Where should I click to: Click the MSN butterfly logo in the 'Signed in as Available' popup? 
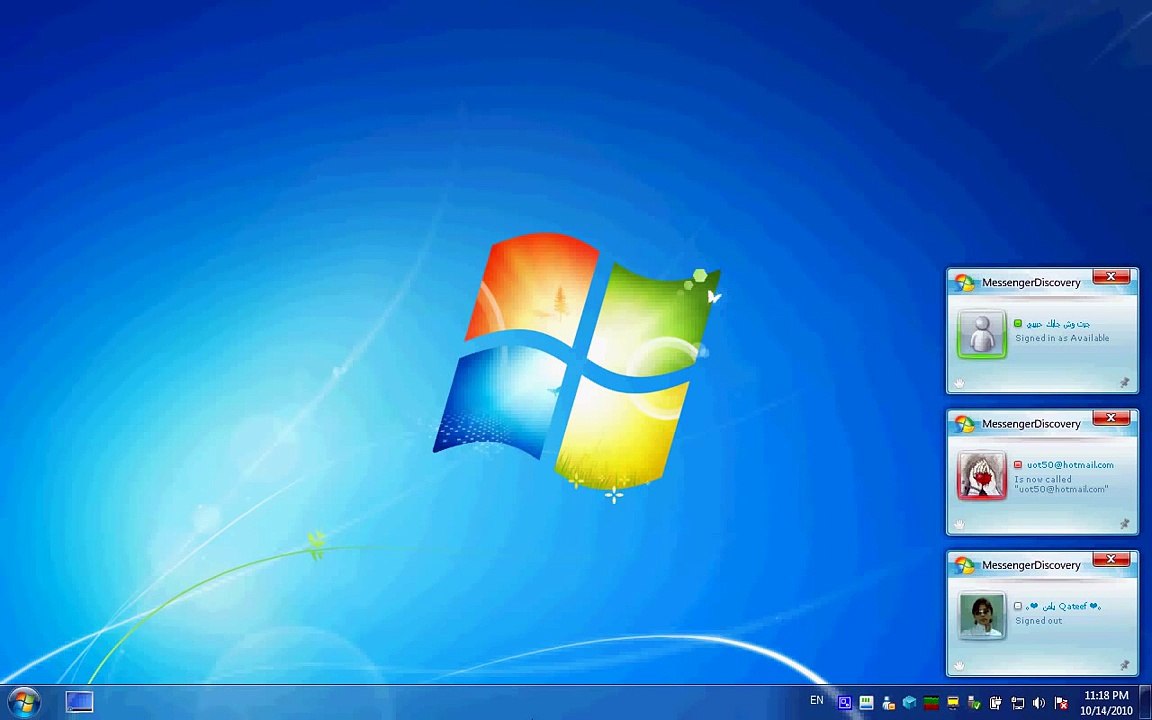(965, 283)
